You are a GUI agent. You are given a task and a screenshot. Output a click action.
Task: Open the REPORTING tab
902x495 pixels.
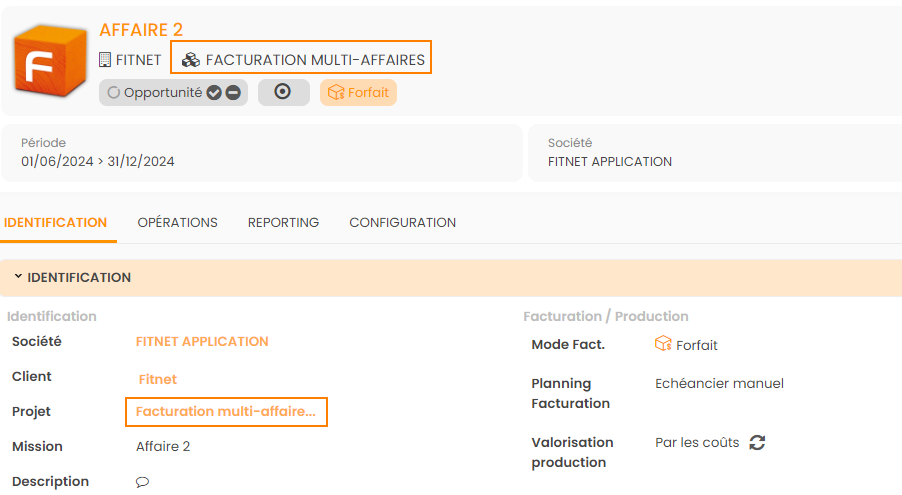click(283, 223)
